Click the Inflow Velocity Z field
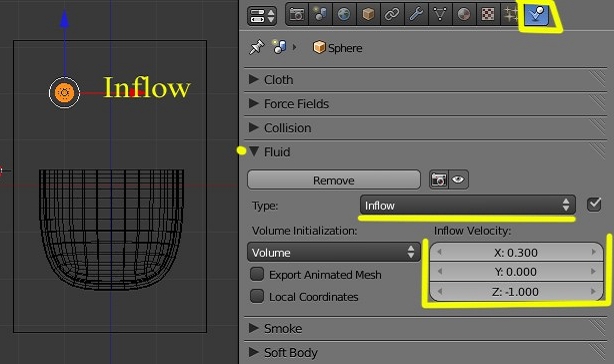This screenshot has width=614, height=364. pos(516,292)
